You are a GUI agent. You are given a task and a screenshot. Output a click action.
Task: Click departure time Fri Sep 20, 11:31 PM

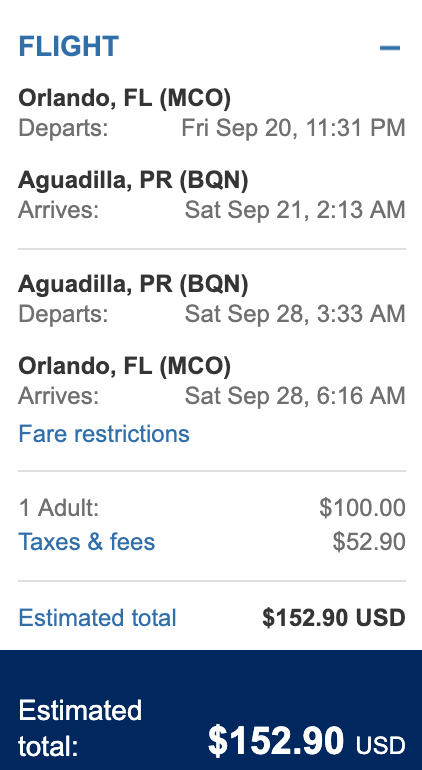point(293,128)
